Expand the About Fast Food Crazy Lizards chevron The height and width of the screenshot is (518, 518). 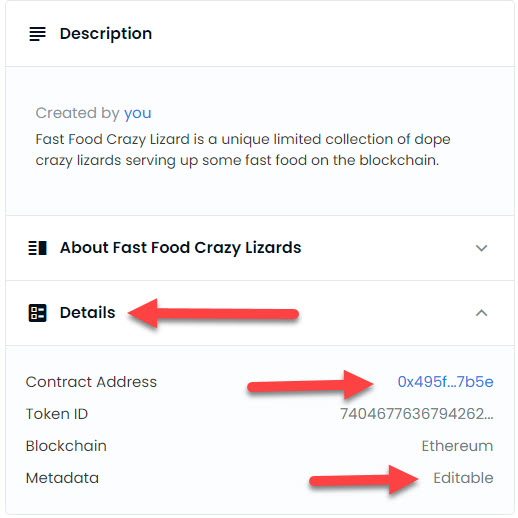point(481,248)
